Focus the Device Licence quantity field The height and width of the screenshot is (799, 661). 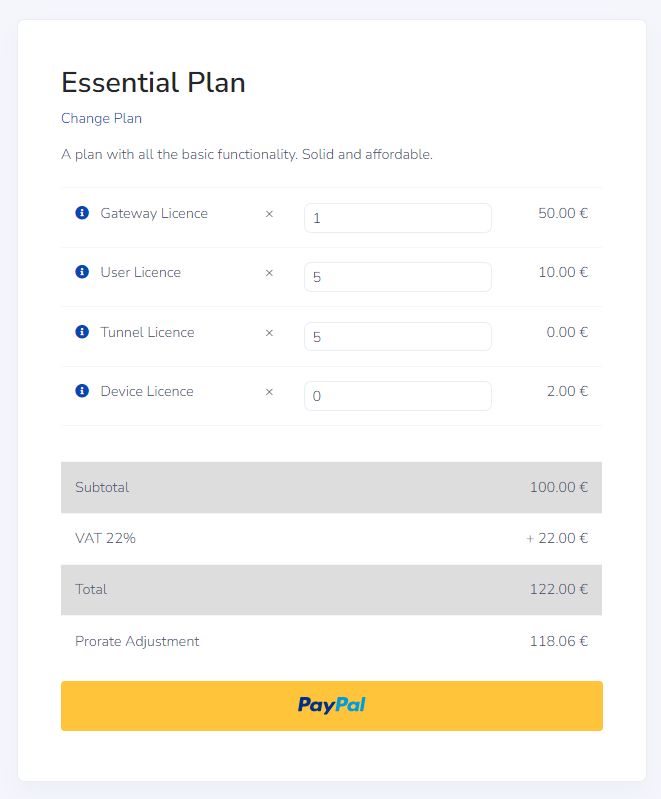pos(398,396)
